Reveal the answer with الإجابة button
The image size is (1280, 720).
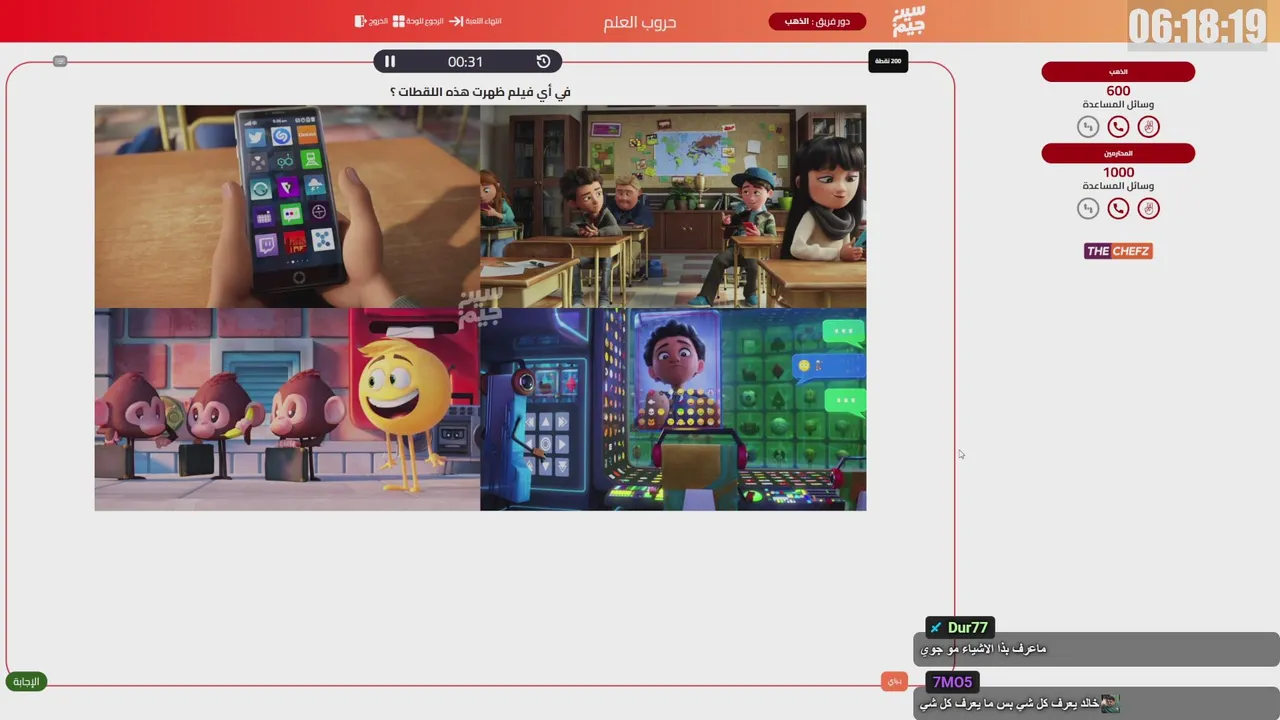(x=27, y=682)
